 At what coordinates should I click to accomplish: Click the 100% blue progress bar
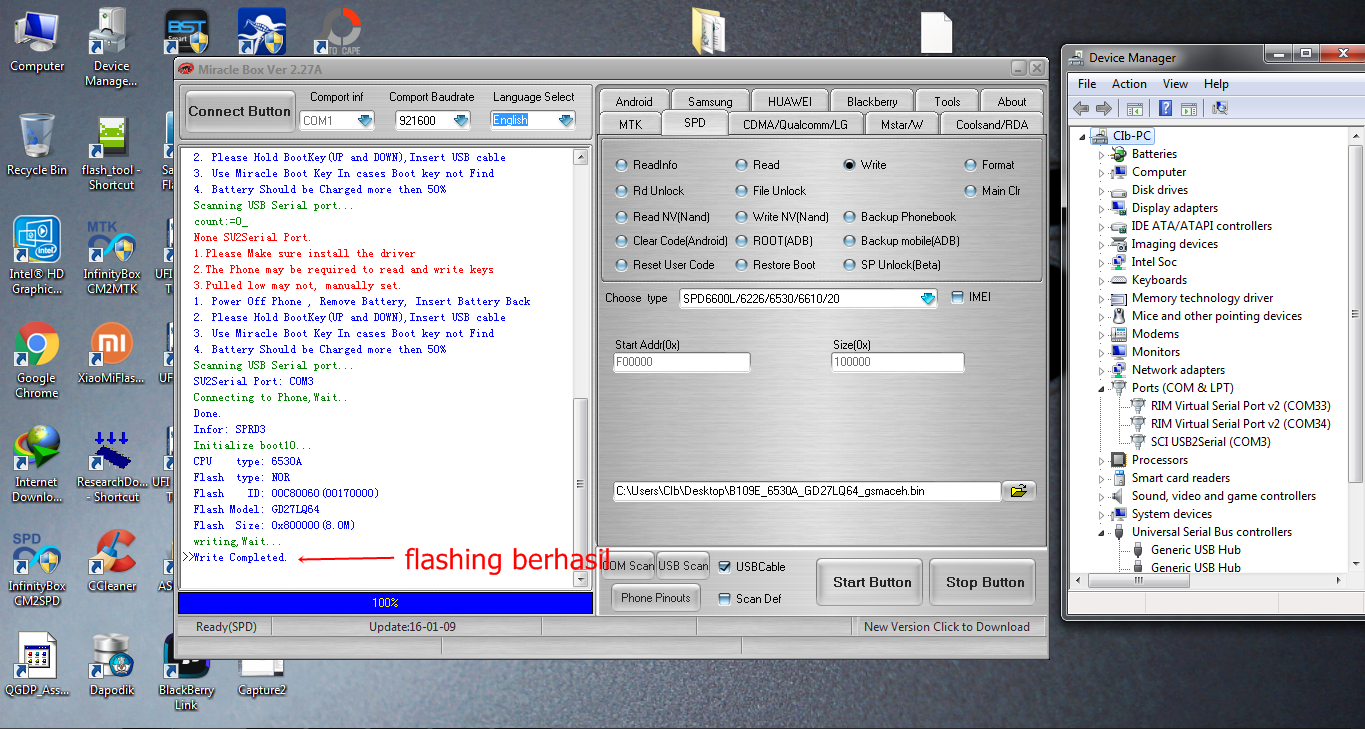tap(385, 603)
